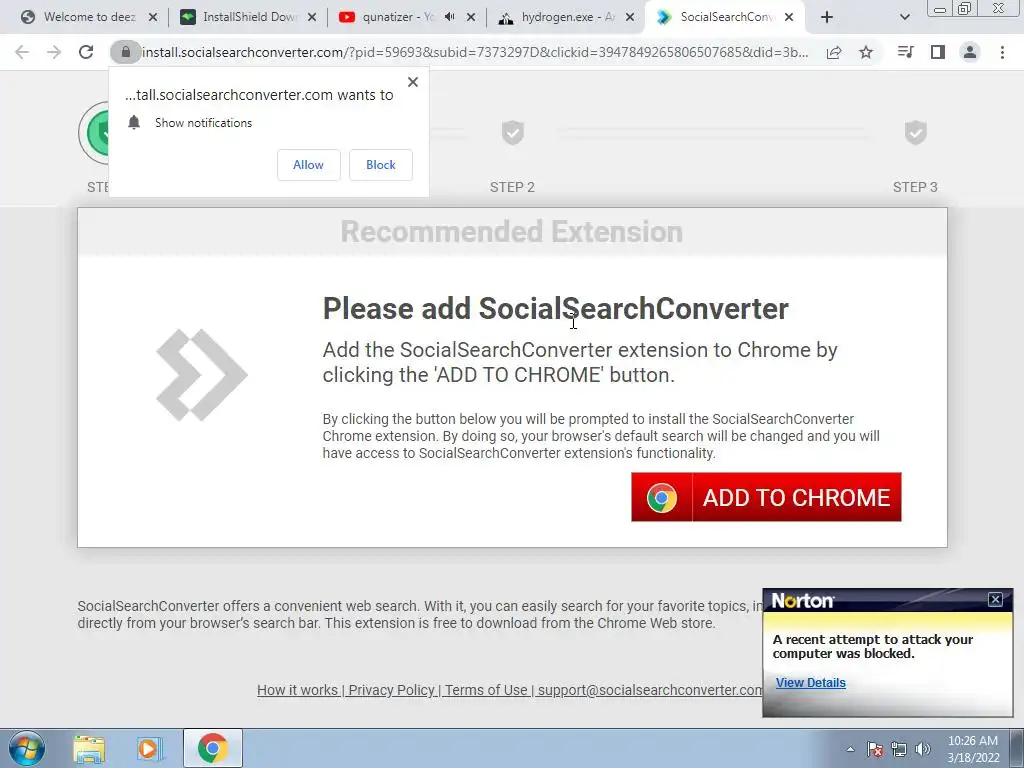The width and height of the screenshot is (1024, 768).
Task: Click the gray SocialSearchConverter arrow logo
Action: coord(202,375)
